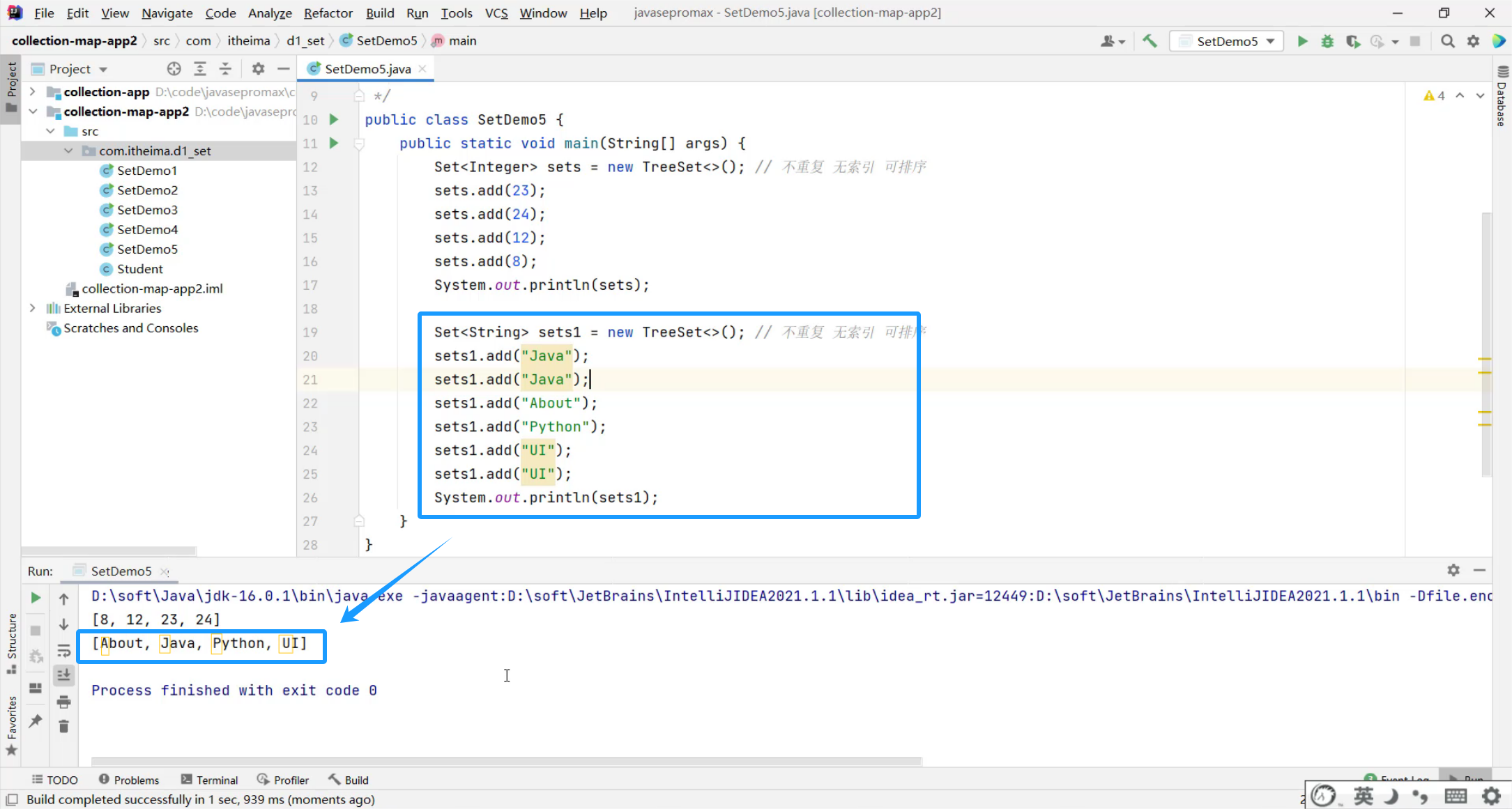
Task: Open the Refactor menu
Action: click(x=328, y=13)
